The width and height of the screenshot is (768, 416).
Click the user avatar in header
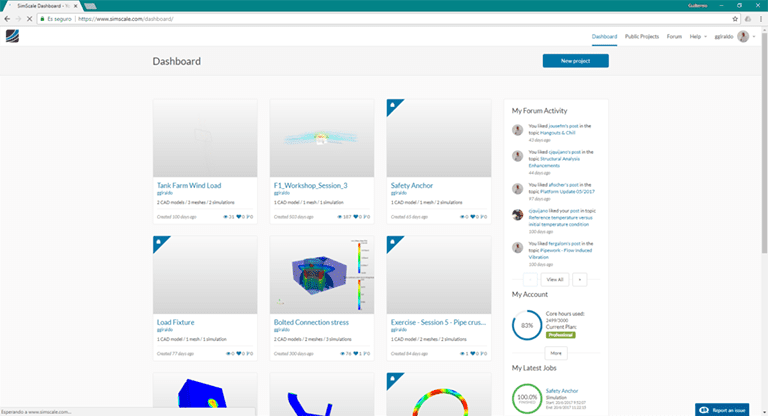(x=743, y=36)
